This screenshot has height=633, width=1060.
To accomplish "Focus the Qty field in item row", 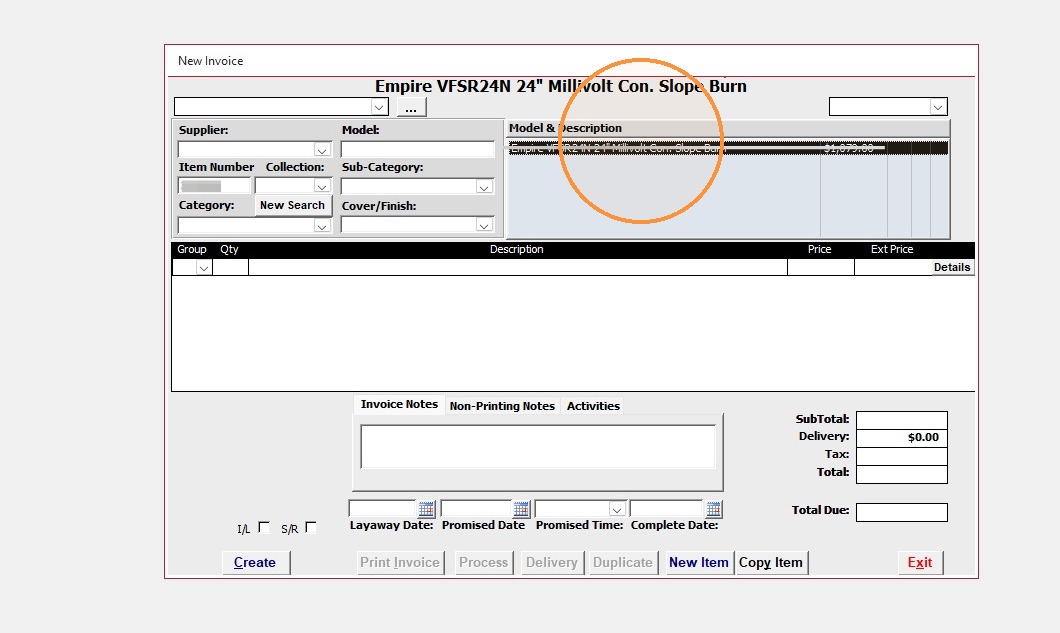I will tap(231, 268).
